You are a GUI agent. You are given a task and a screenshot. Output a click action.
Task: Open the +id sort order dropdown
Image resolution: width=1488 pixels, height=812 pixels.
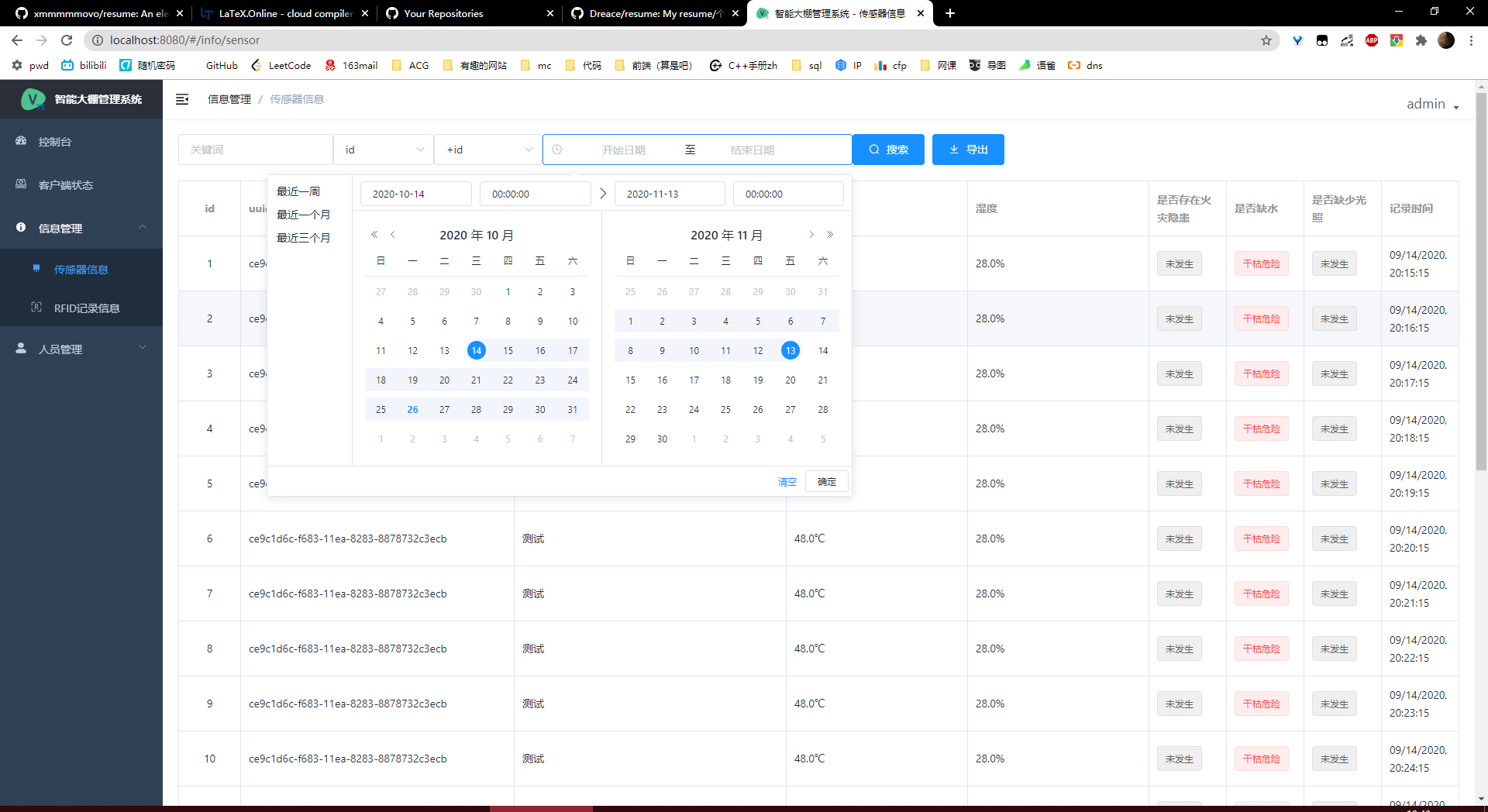(488, 150)
